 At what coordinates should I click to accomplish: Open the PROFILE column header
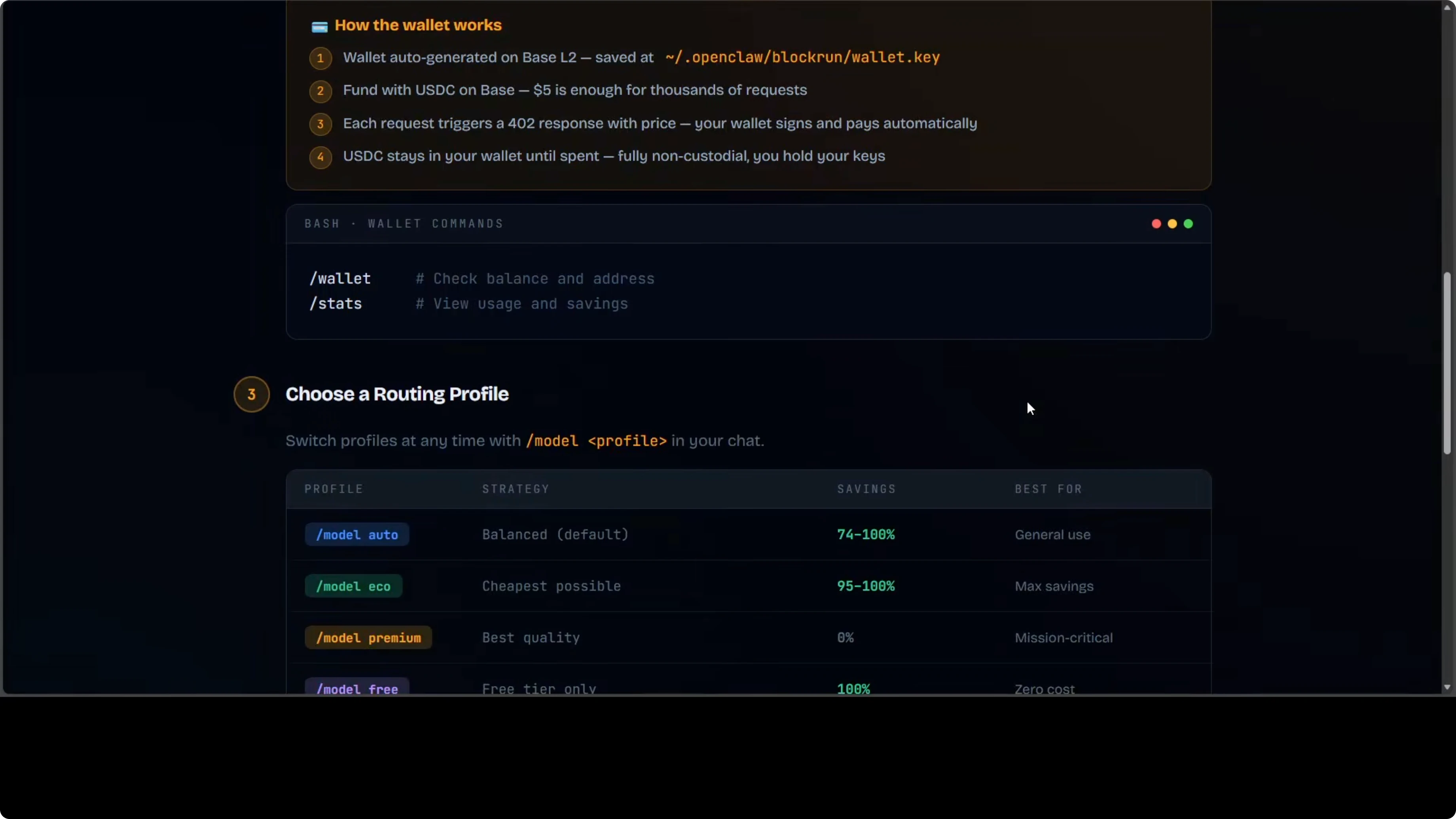334,489
